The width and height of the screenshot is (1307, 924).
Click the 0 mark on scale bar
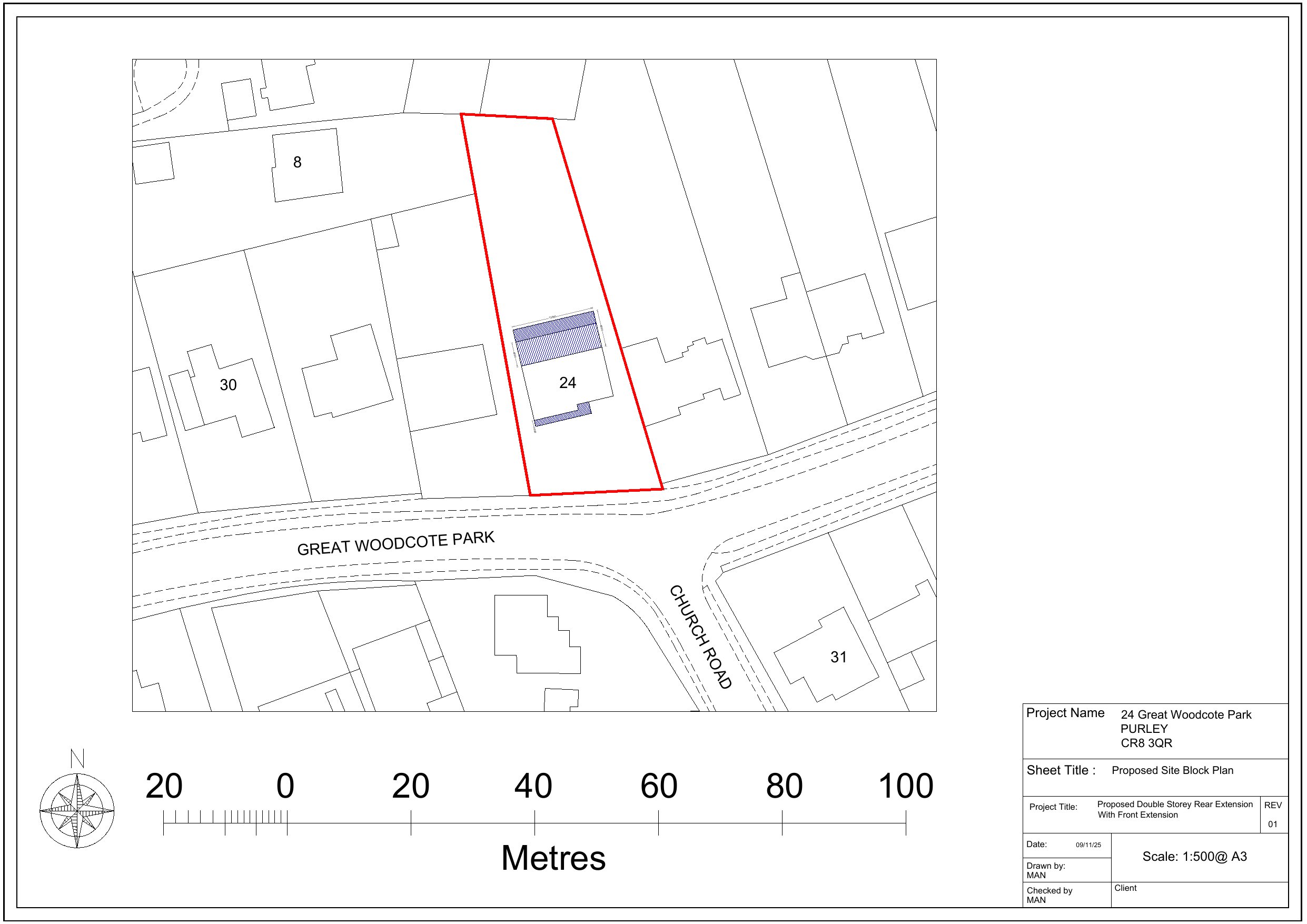pyautogui.click(x=285, y=786)
